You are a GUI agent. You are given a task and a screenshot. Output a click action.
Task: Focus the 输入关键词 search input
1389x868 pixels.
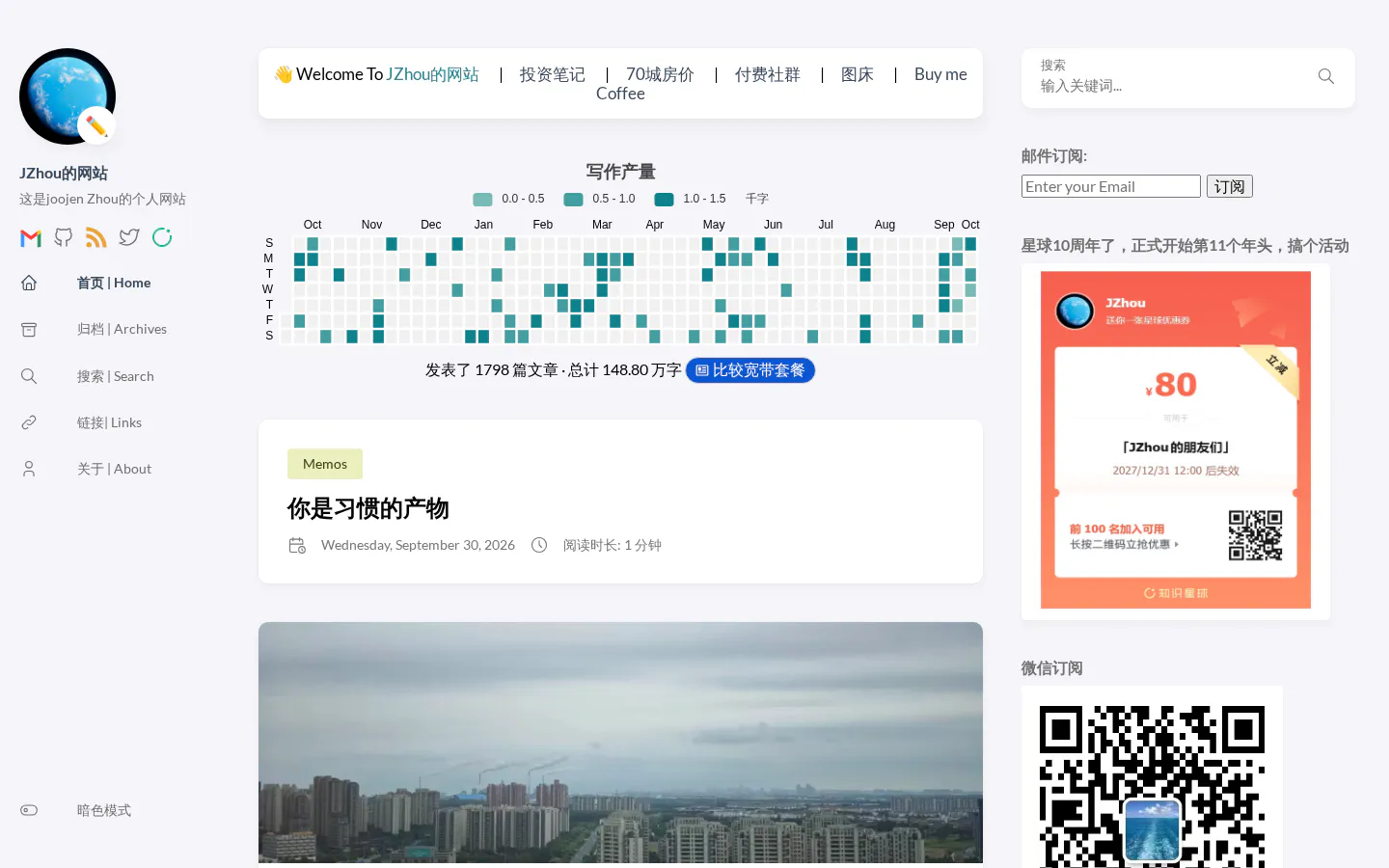[x=1169, y=86]
